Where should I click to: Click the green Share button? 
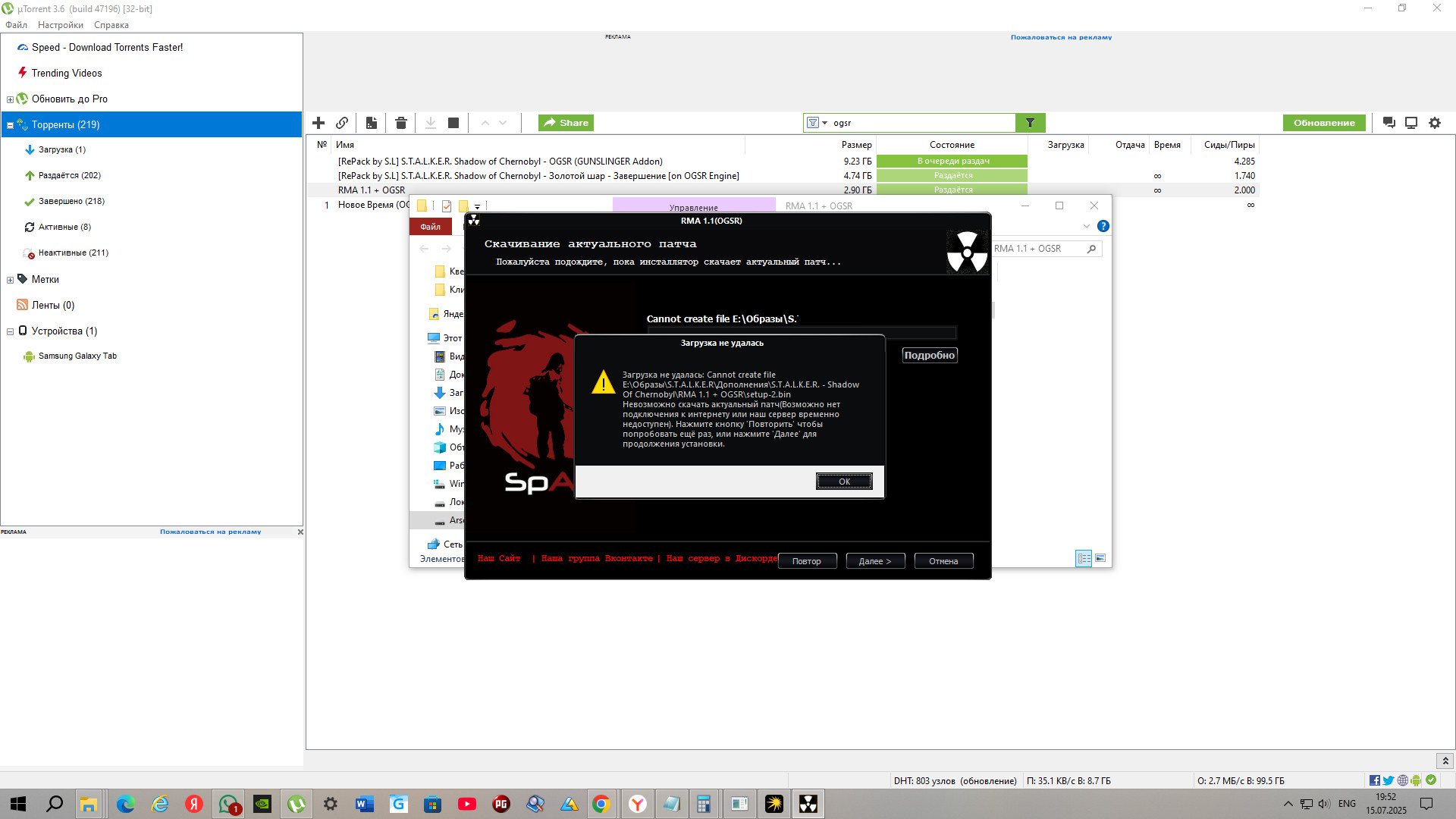point(566,123)
